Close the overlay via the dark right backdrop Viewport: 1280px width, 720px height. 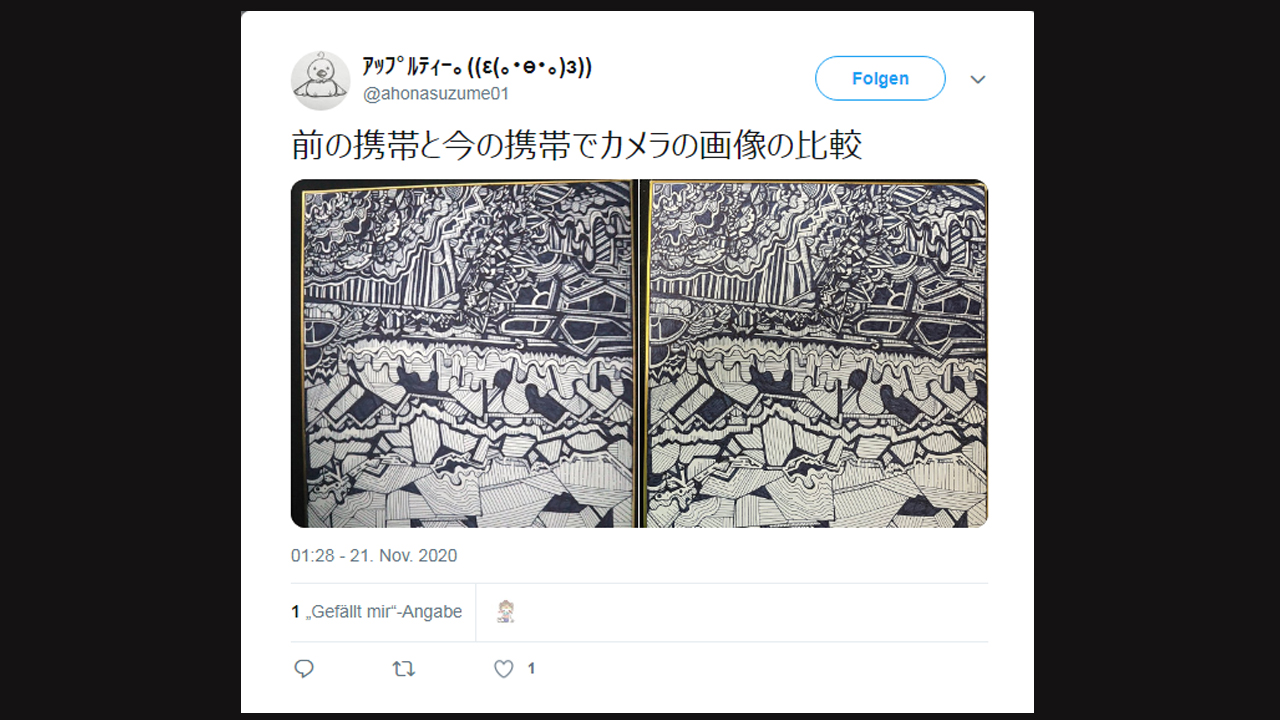point(1157,360)
